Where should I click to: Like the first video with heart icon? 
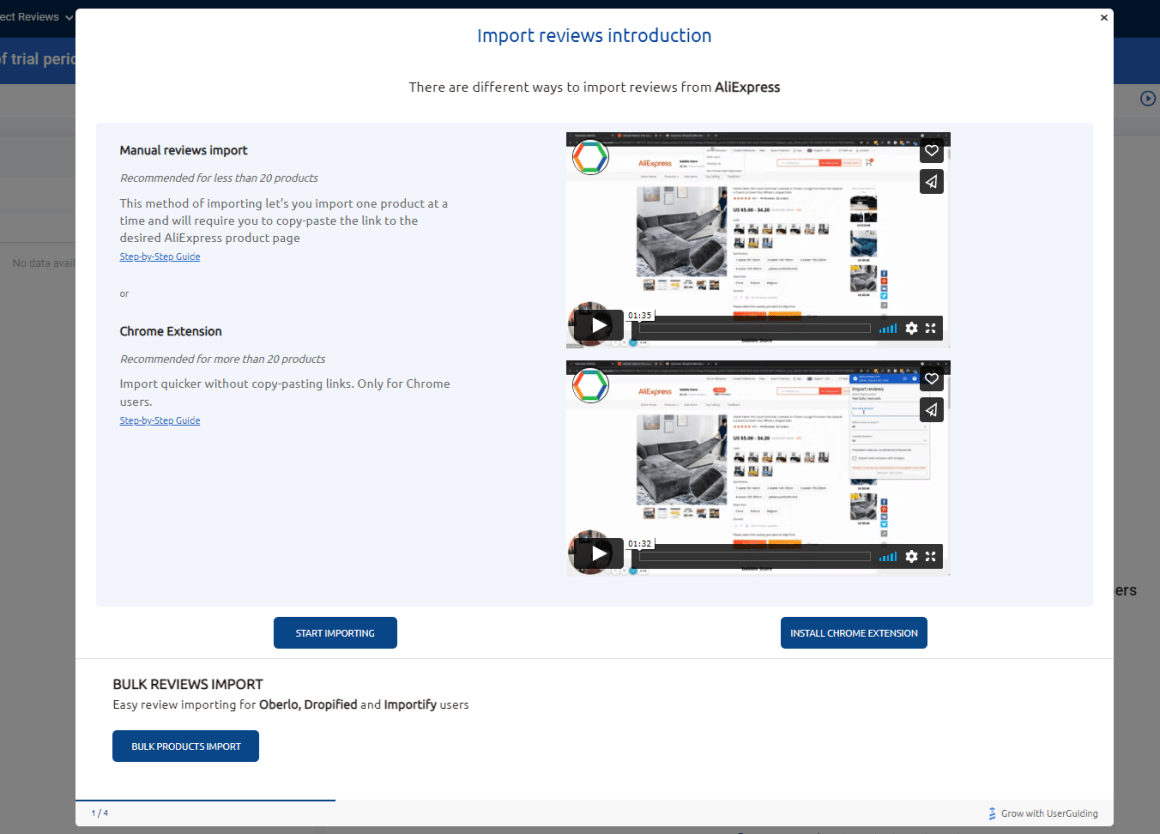pos(931,151)
